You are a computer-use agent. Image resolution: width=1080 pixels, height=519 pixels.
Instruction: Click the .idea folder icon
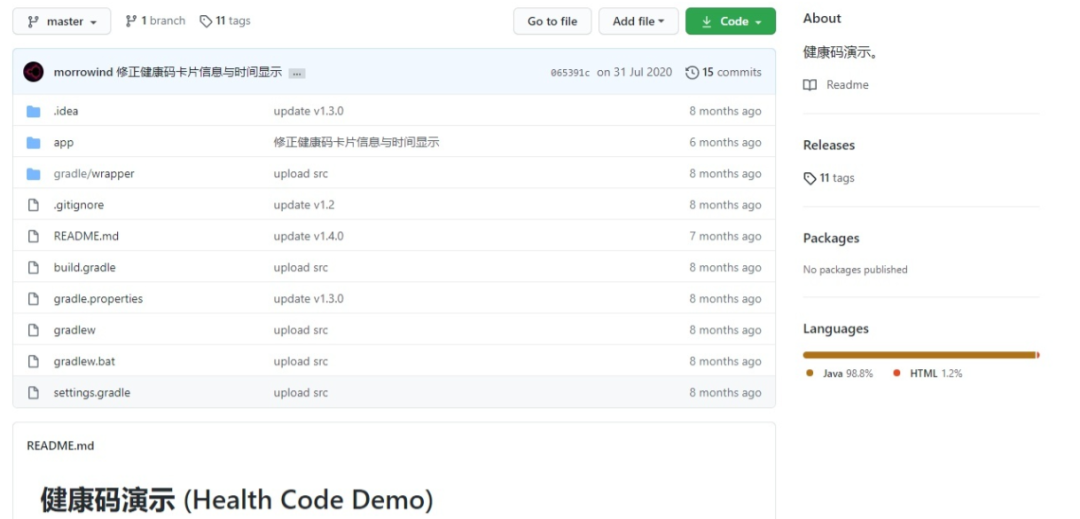pos(33,112)
